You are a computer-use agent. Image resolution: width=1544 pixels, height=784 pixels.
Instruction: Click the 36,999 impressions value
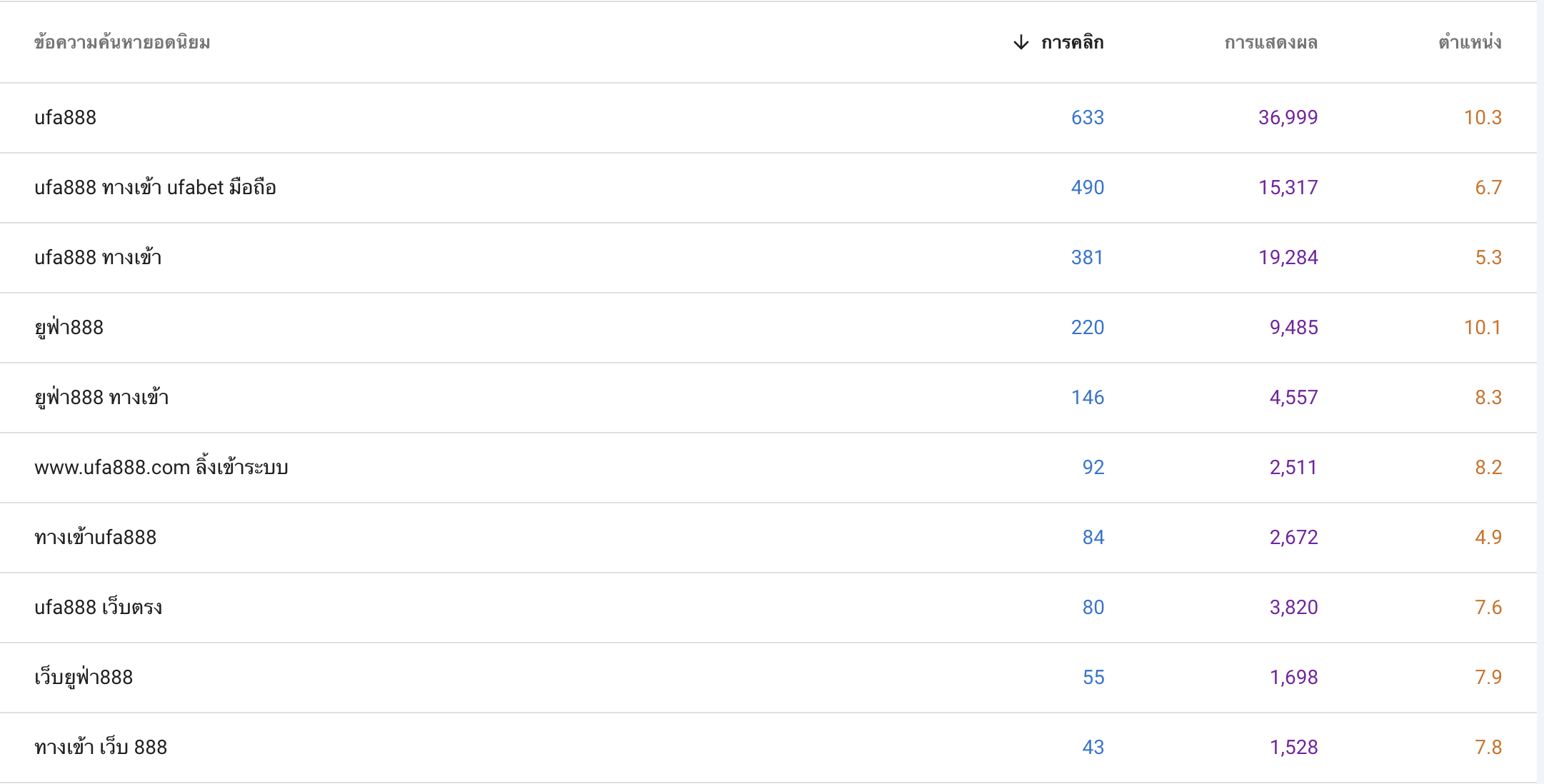pyautogui.click(x=1288, y=118)
